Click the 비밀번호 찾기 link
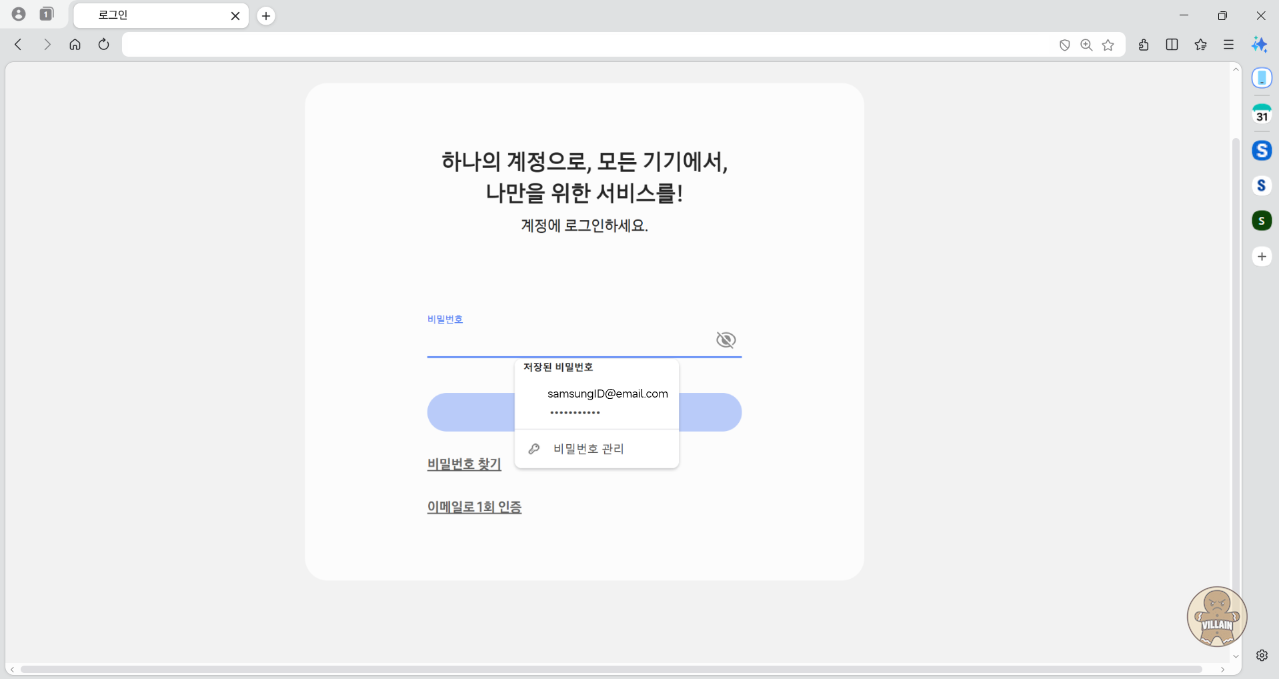Screen dimensions: 1279x679 click(x=464, y=464)
